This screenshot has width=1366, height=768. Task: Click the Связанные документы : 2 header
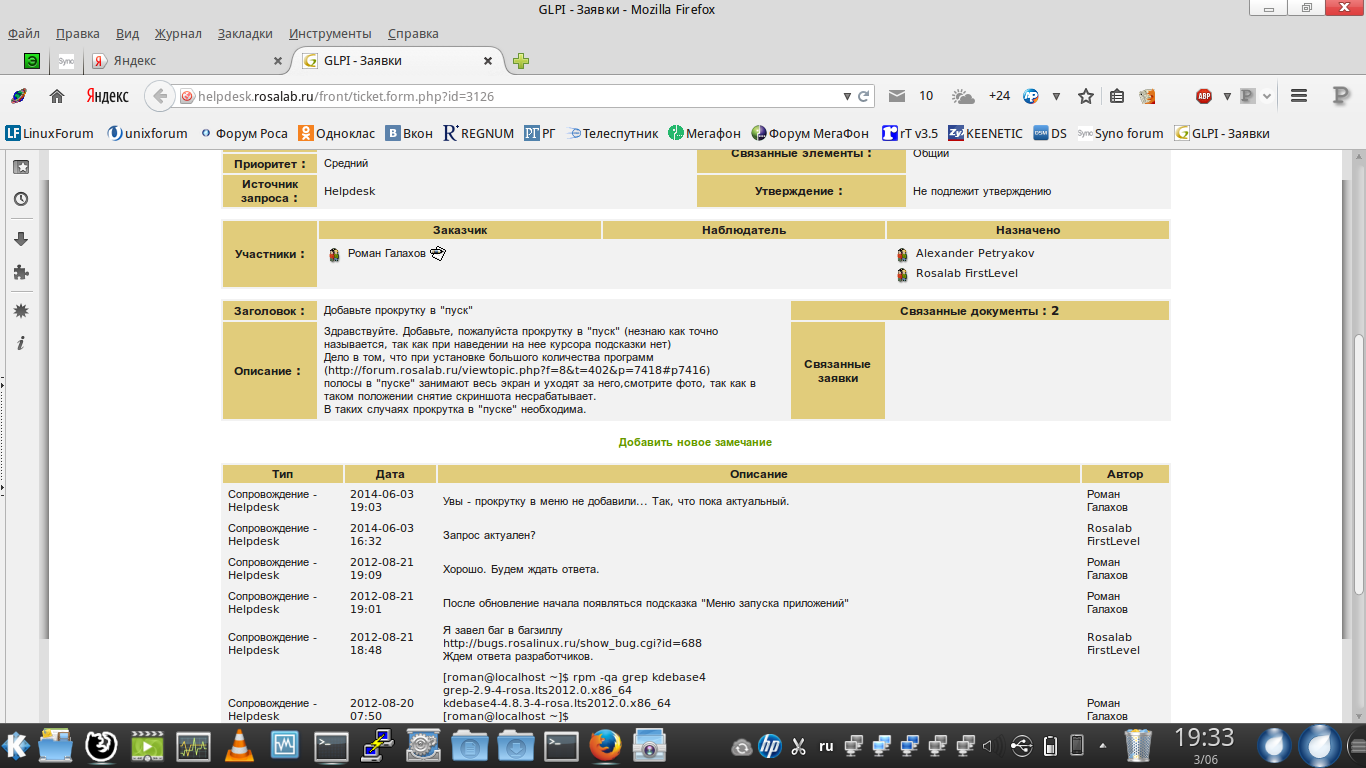point(979,311)
